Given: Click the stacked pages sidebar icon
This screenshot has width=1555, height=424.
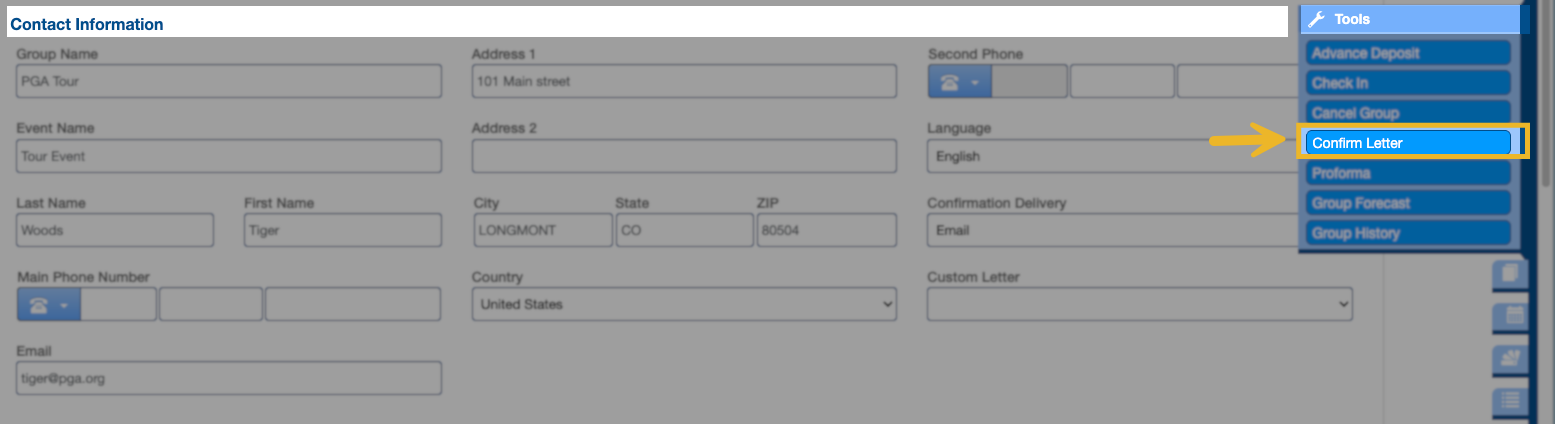Looking at the screenshot, I should point(1512,273).
